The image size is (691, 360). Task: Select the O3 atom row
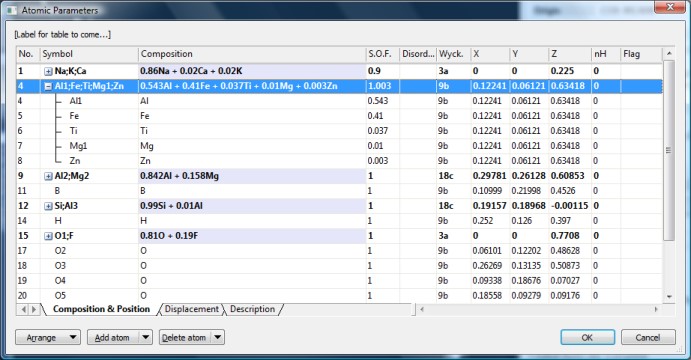339,266
